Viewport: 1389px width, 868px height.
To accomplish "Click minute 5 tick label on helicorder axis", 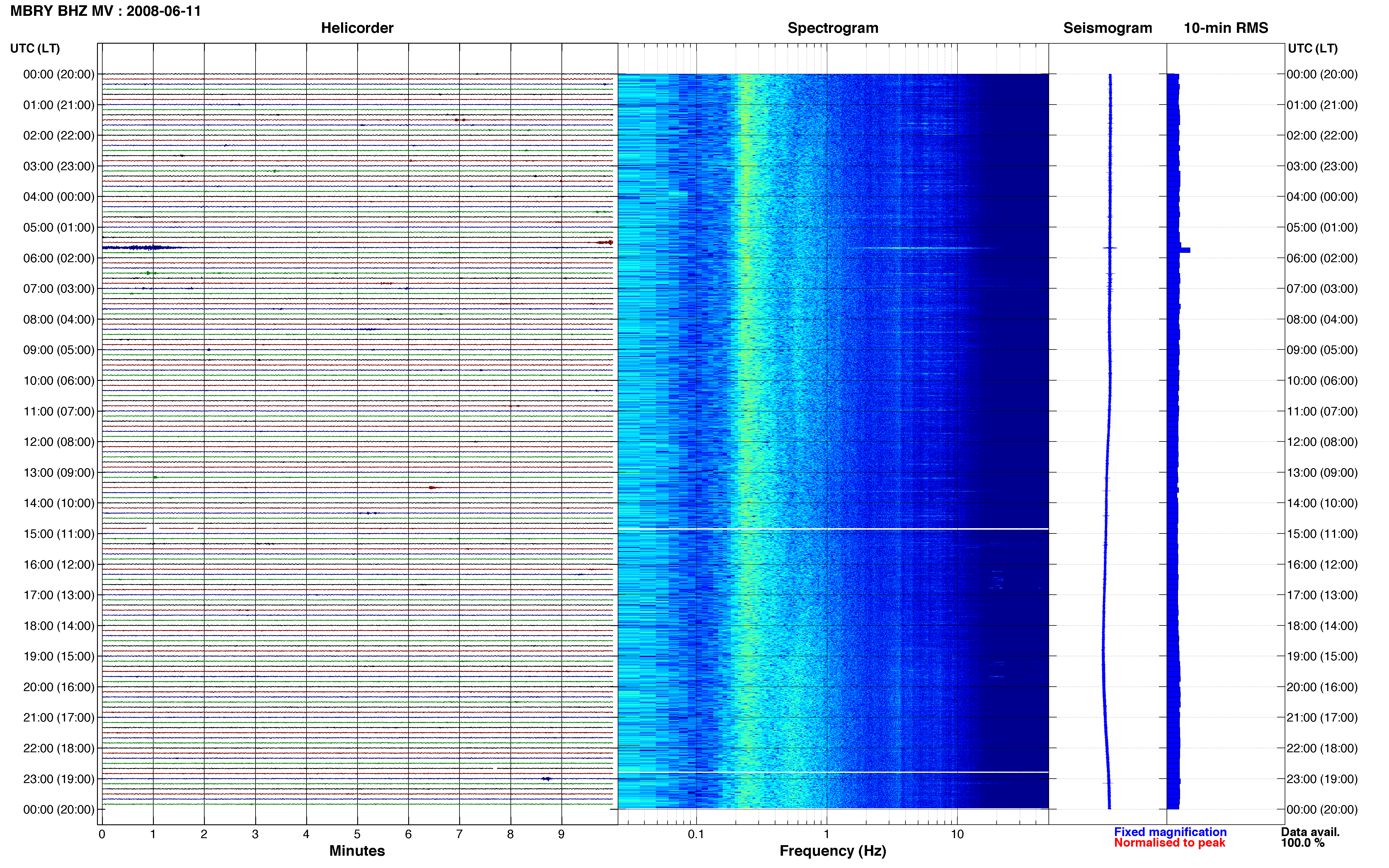I will pyautogui.click(x=357, y=834).
